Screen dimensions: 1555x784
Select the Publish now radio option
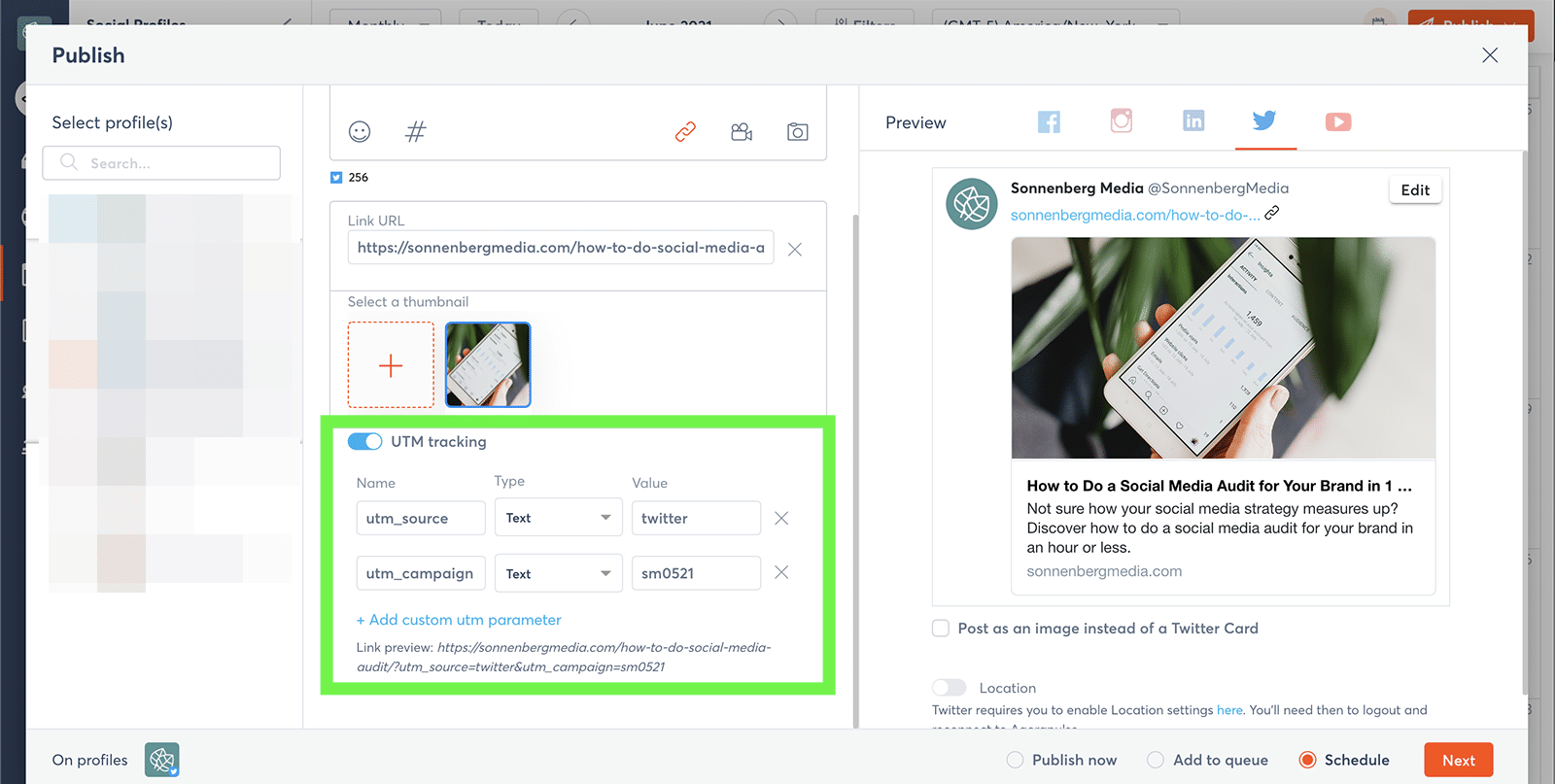click(1016, 760)
